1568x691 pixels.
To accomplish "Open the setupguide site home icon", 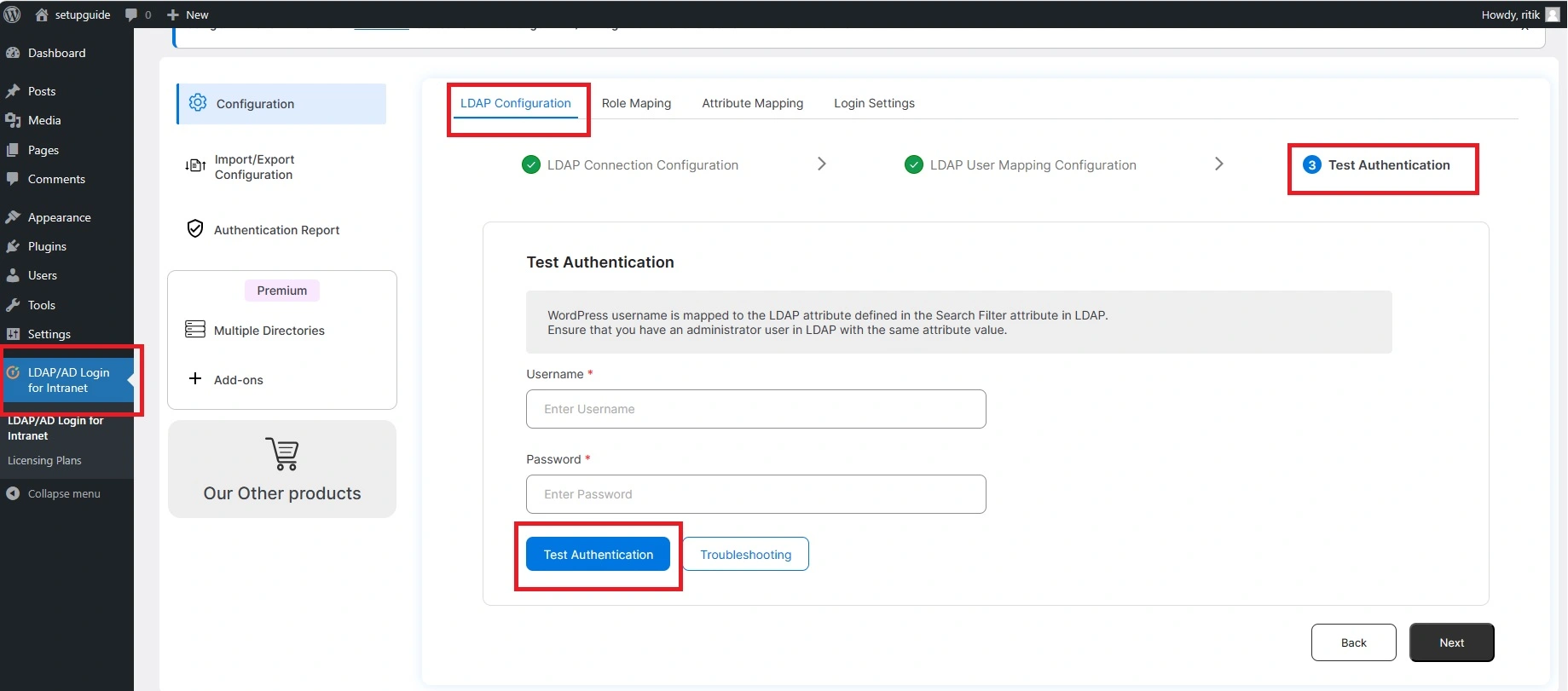I will (x=41, y=14).
